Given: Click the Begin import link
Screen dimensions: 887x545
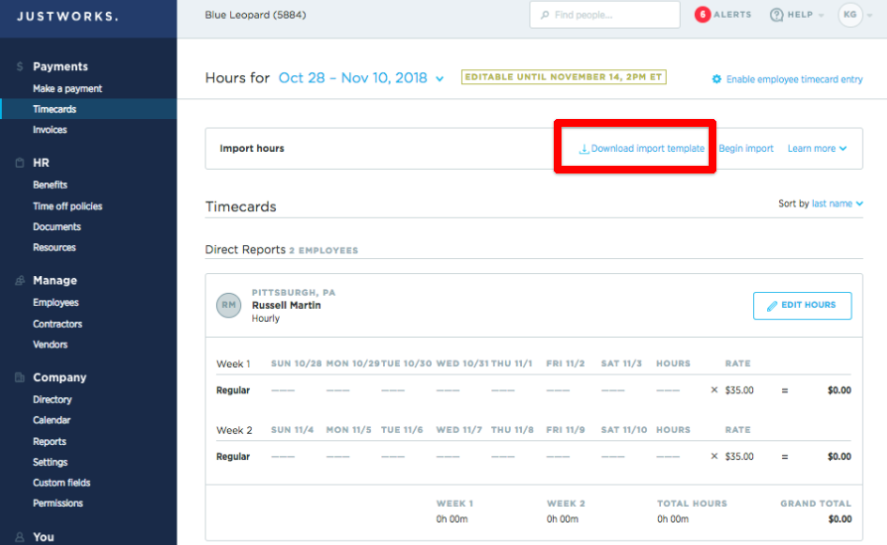Looking at the screenshot, I should point(746,149).
